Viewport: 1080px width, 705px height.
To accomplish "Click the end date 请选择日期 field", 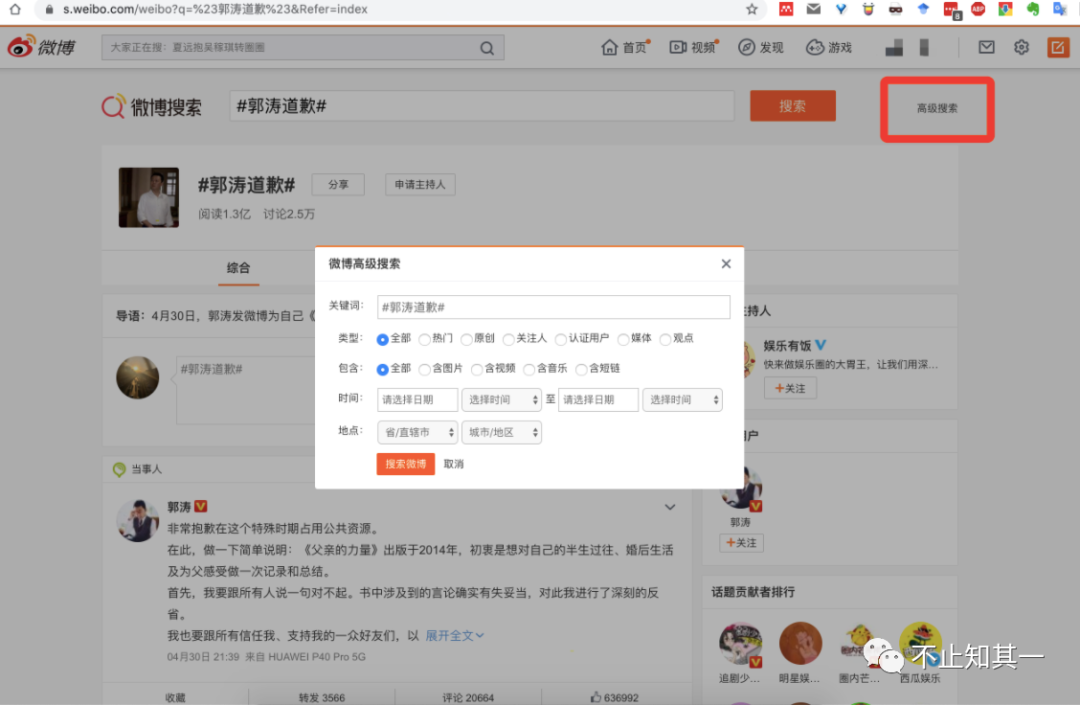I will pyautogui.click(x=598, y=400).
